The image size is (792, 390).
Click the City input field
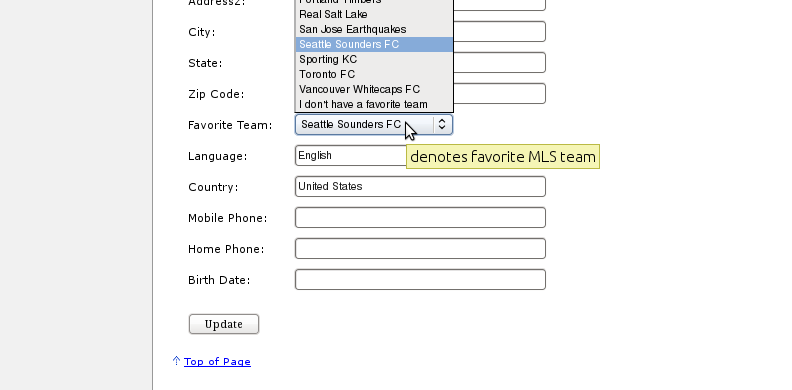coord(500,31)
